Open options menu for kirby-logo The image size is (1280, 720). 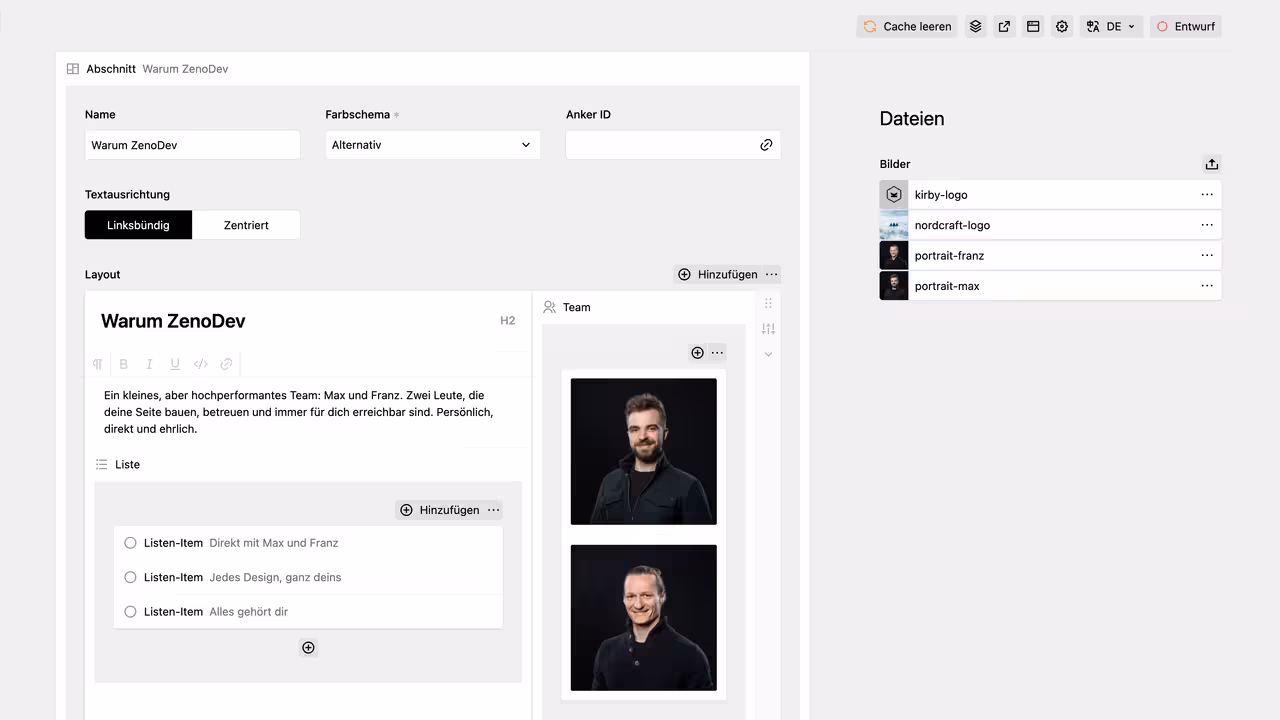[1207, 195]
